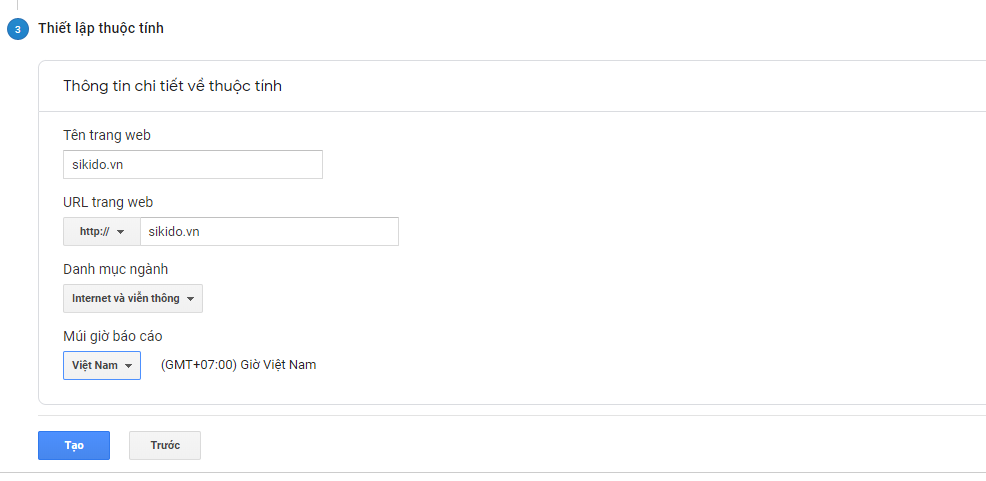Screen dimensions: 986x481
Task: Click into the URL trang web text field
Action: point(269,232)
